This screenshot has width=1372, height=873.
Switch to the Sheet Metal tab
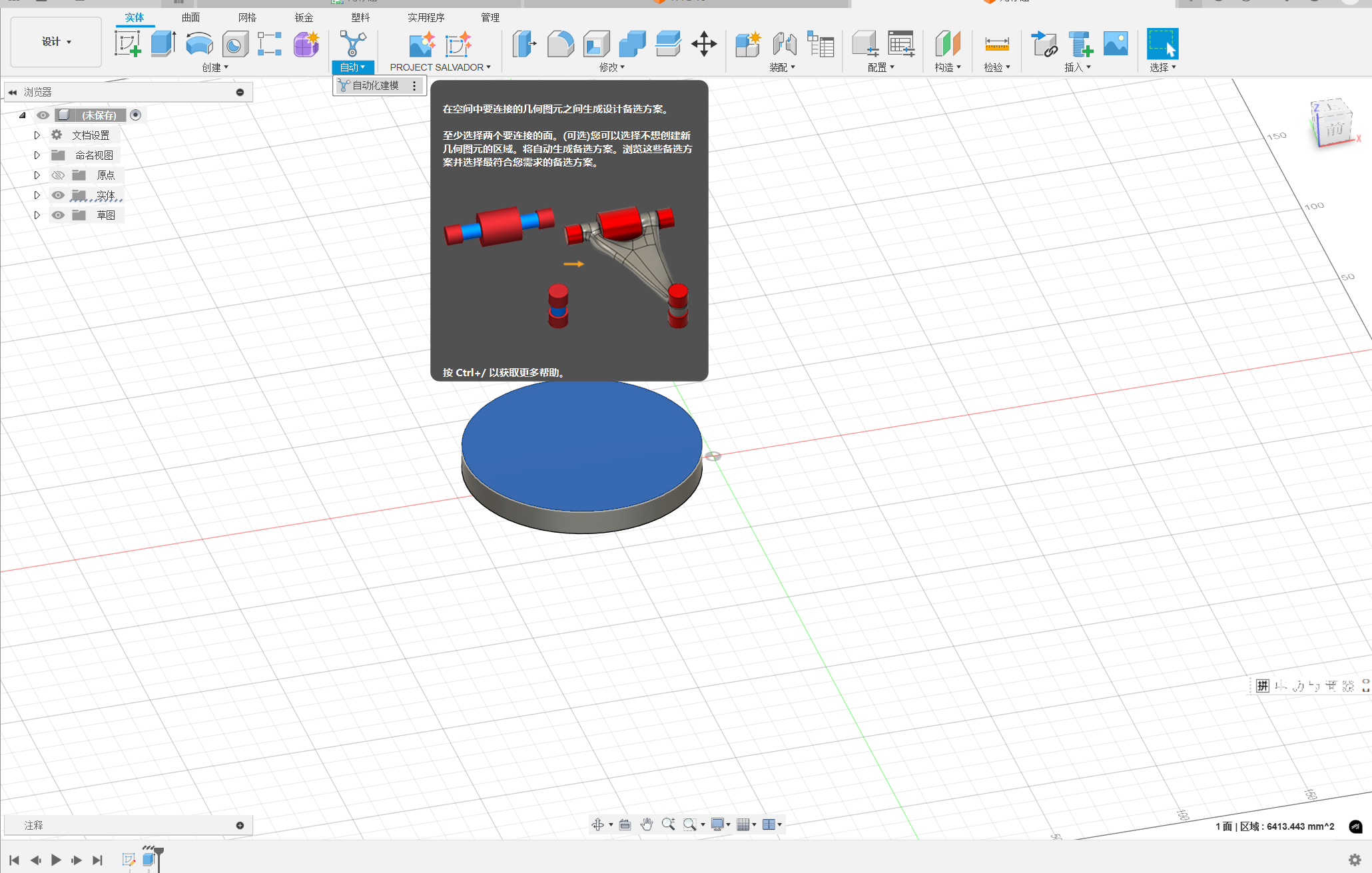pyautogui.click(x=304, y=17)
